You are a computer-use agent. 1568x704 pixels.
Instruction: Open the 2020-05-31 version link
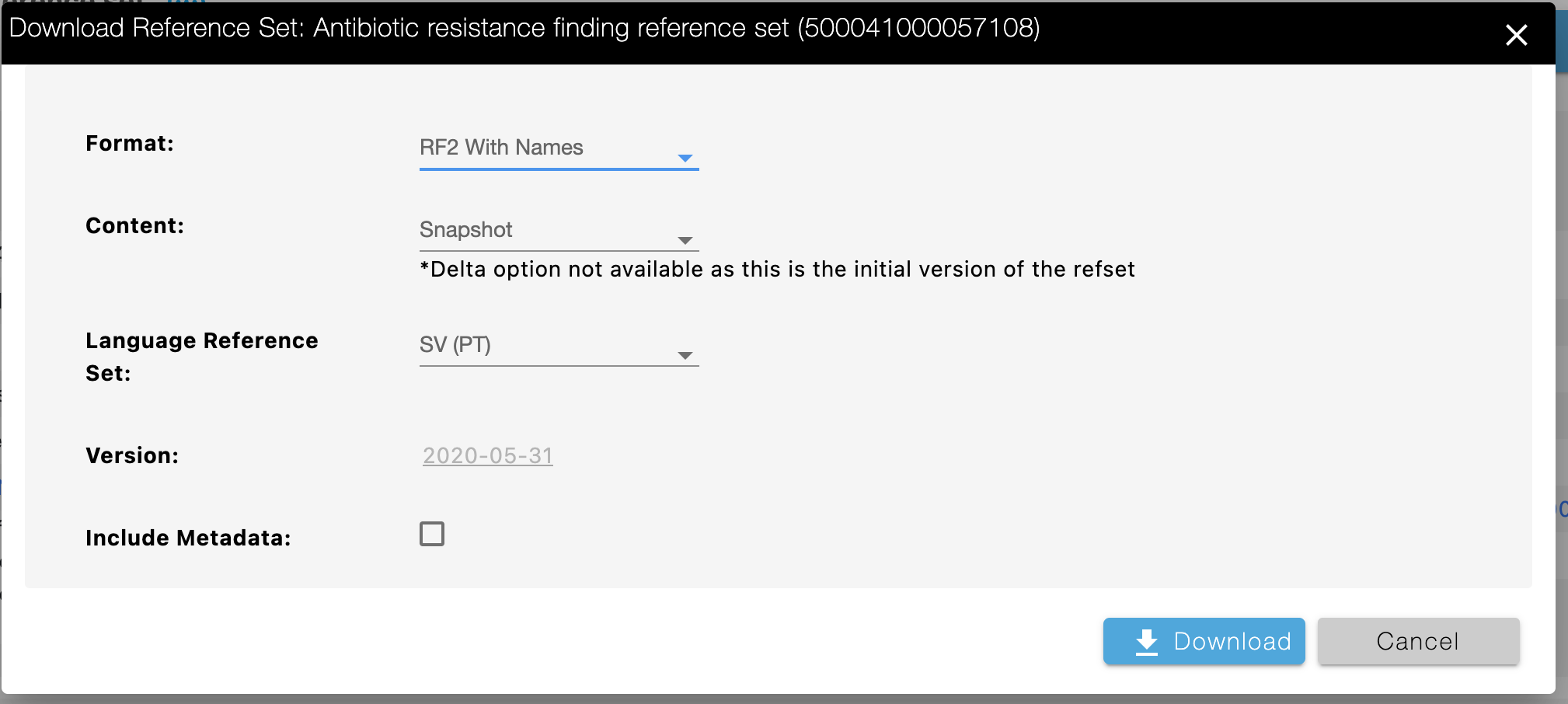point(488,455)
